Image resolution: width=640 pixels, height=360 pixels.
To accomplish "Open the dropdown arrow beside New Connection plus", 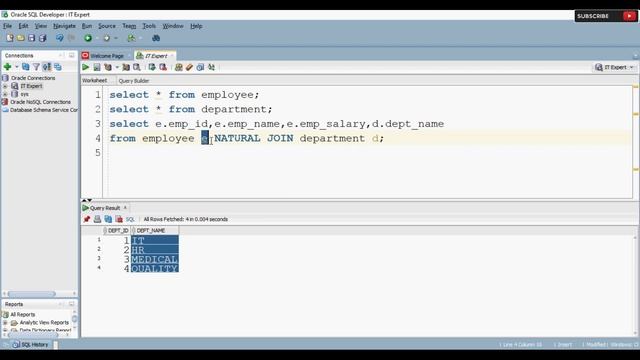I will pos(16,67).
